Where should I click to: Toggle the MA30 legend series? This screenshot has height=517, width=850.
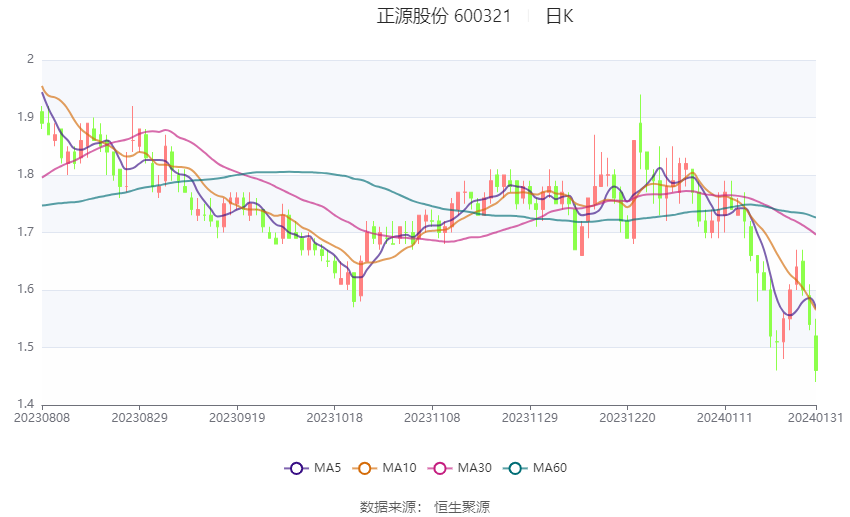(x=460, y=468)
